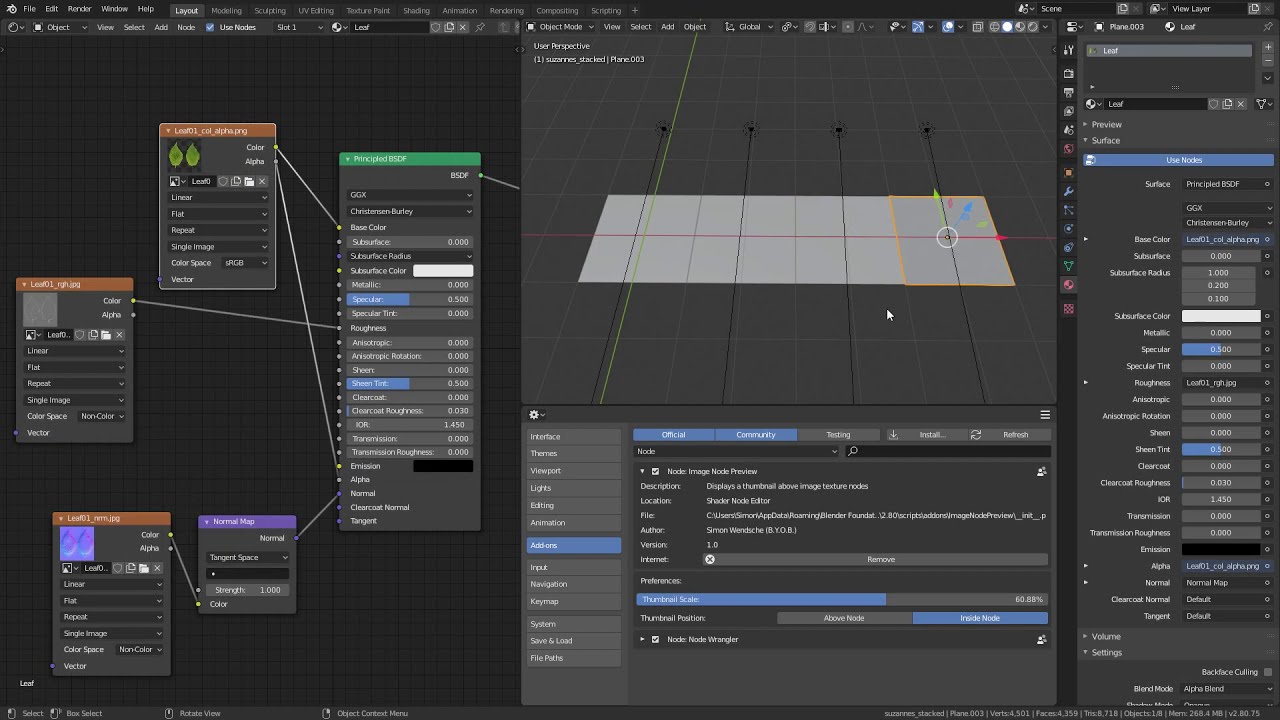This screenshot has width=1280, height=720.
Task: Open the Modifier properties wrench tab
Action: tap(1068, 191)
